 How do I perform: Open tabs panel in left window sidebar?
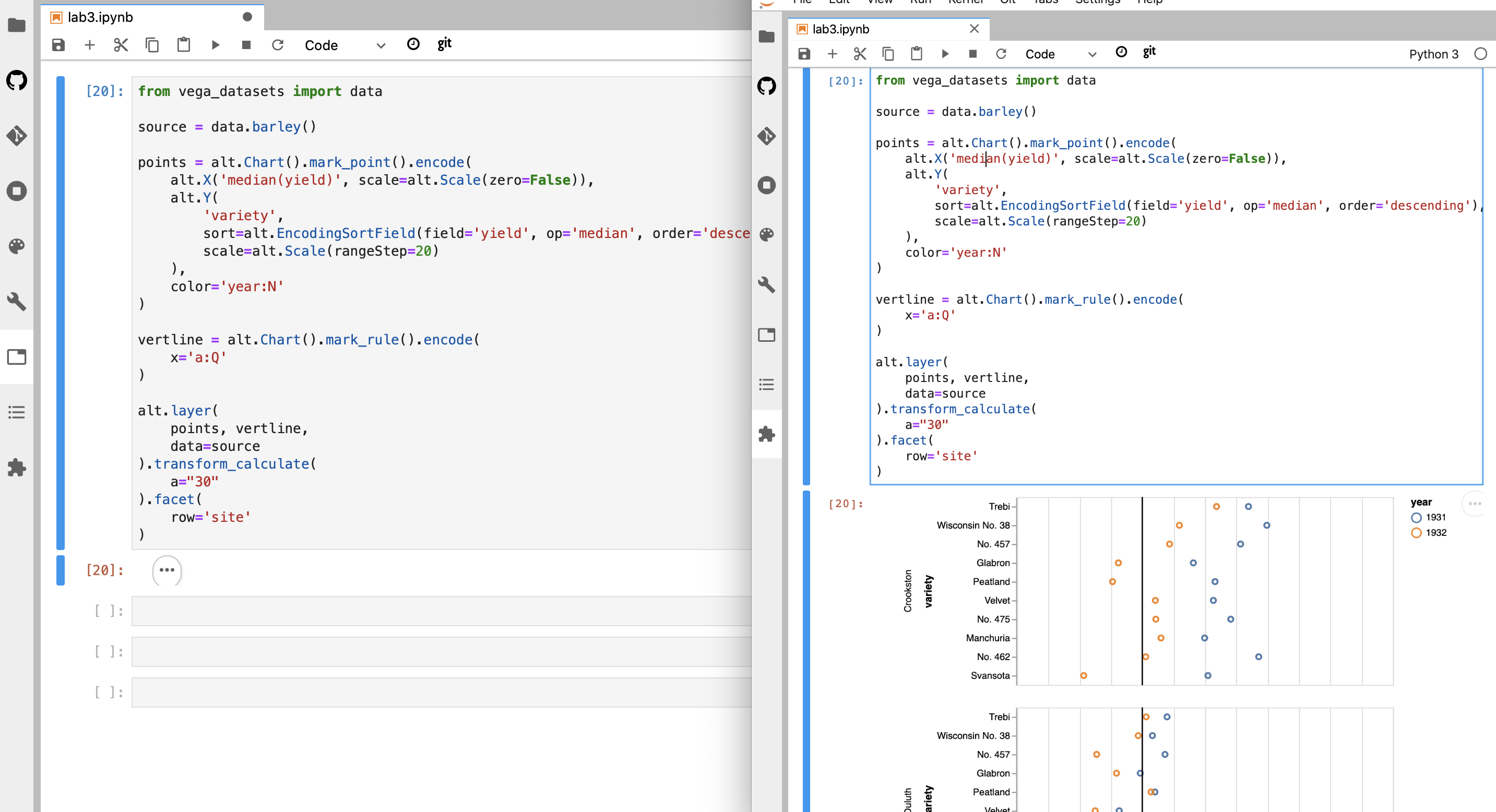coord(16,356)
